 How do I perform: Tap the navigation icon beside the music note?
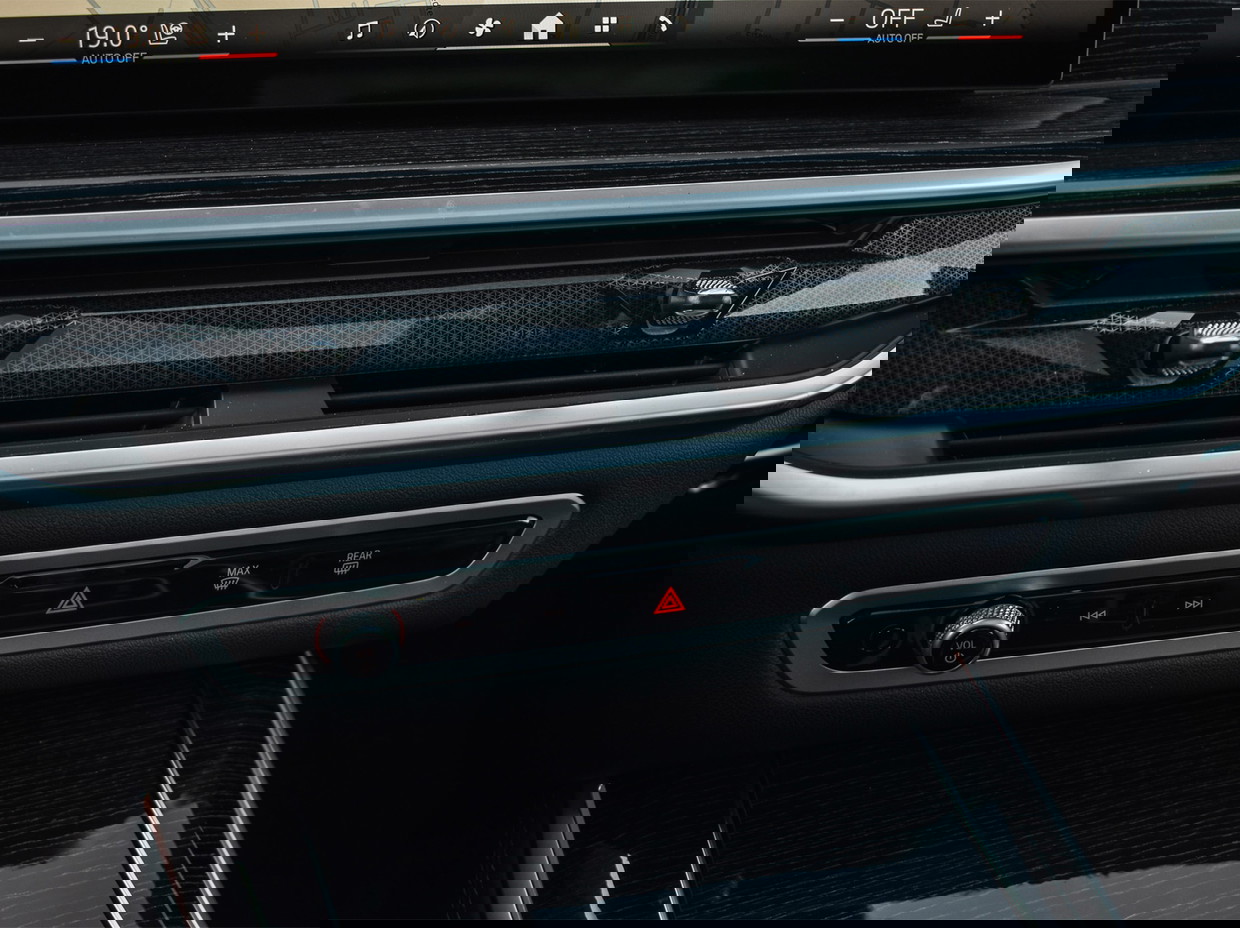tap(424, 29)
